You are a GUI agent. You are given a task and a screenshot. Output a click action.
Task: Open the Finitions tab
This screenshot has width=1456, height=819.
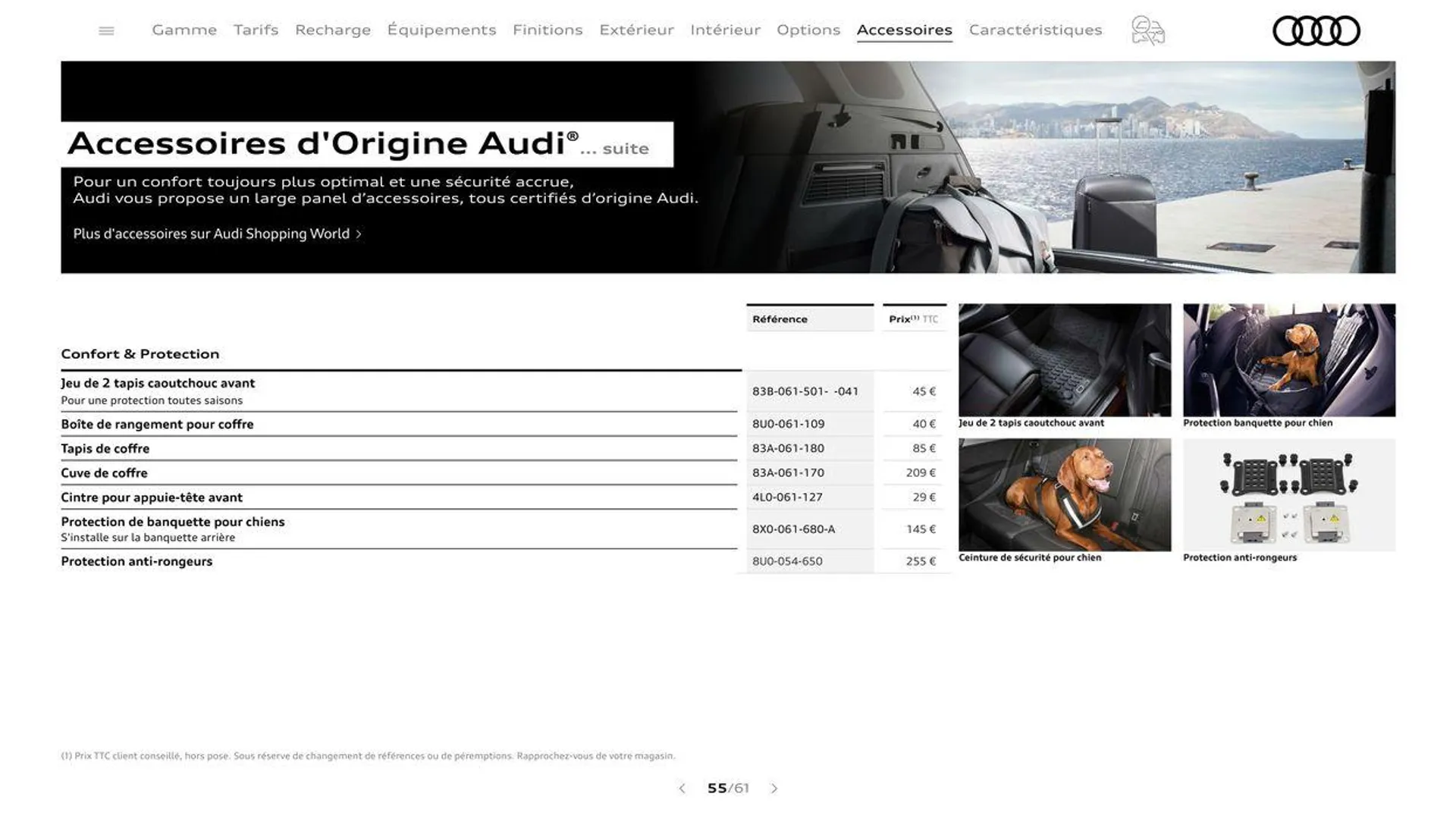(x=548, y=30)
